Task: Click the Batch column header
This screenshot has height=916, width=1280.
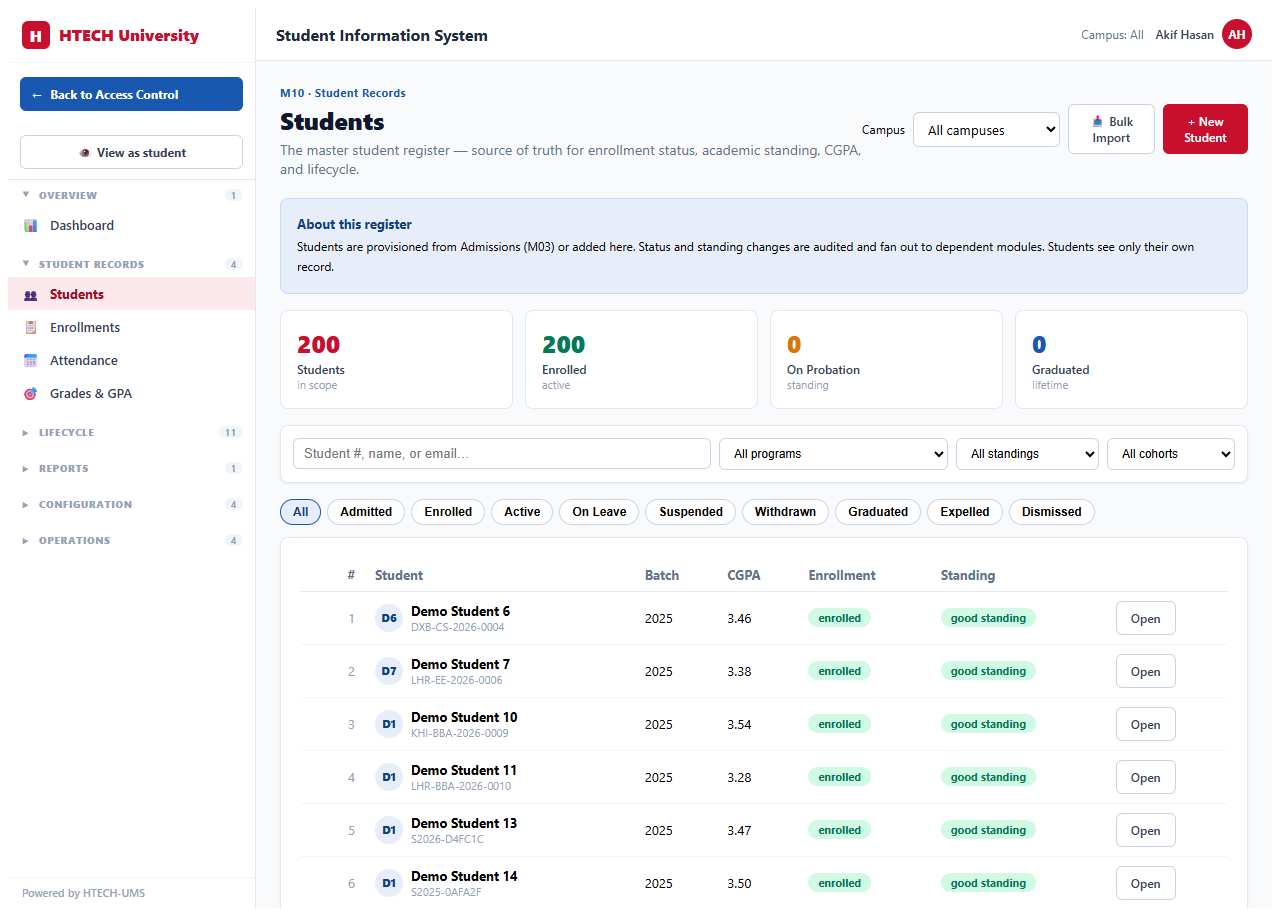Action: (662, 575)
